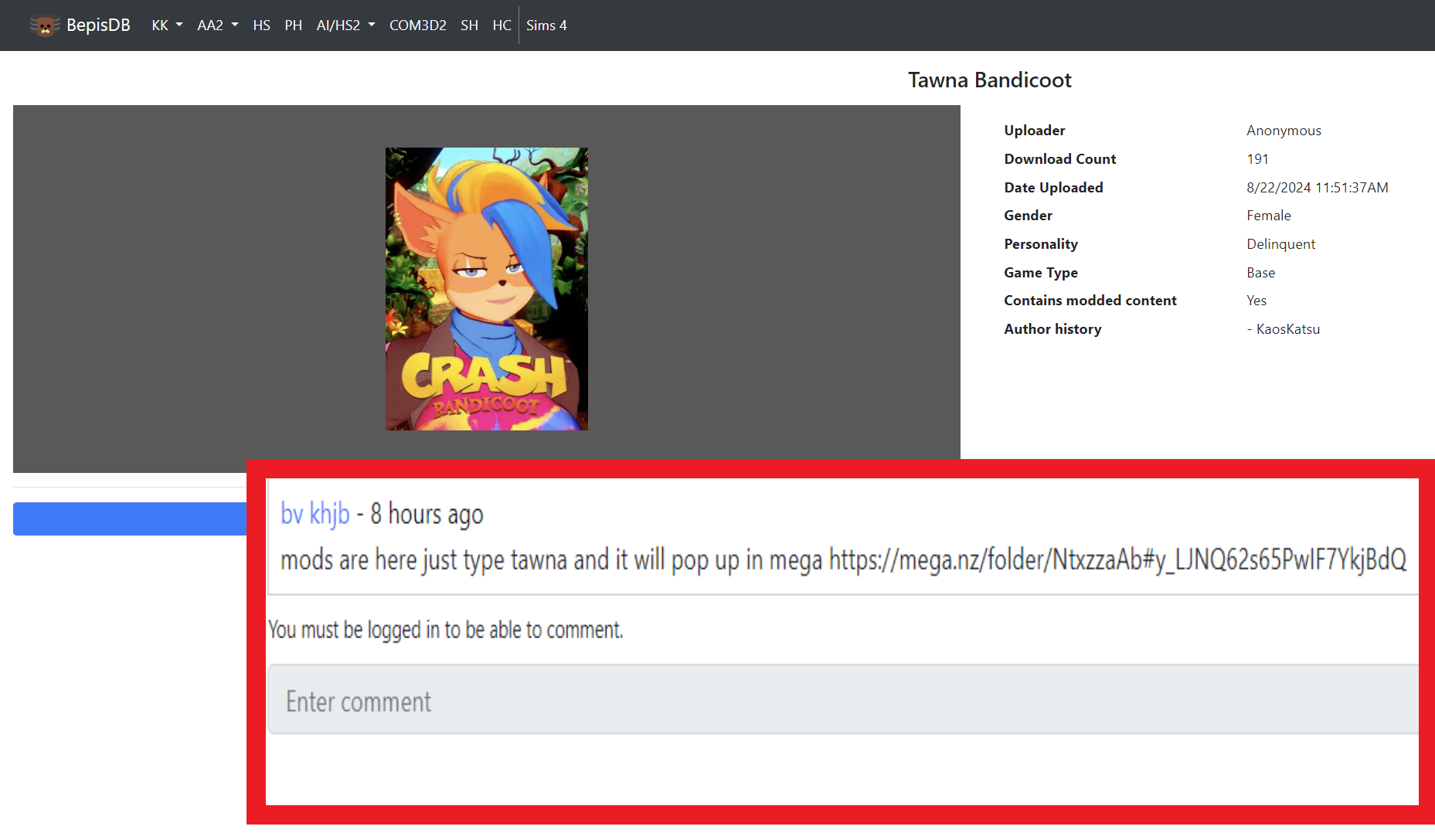Select the KaosKatsu author history entry
The height and width of the screenshot is (840, 1435).
1287,329
